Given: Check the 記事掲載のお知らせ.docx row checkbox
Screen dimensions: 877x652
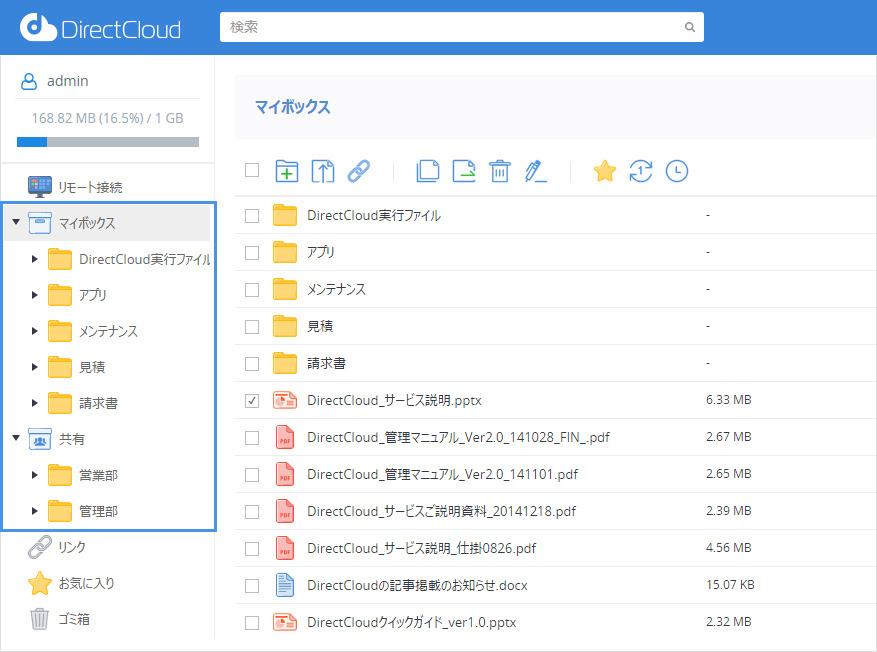Looking at the screenshot, I should (252, 585).
